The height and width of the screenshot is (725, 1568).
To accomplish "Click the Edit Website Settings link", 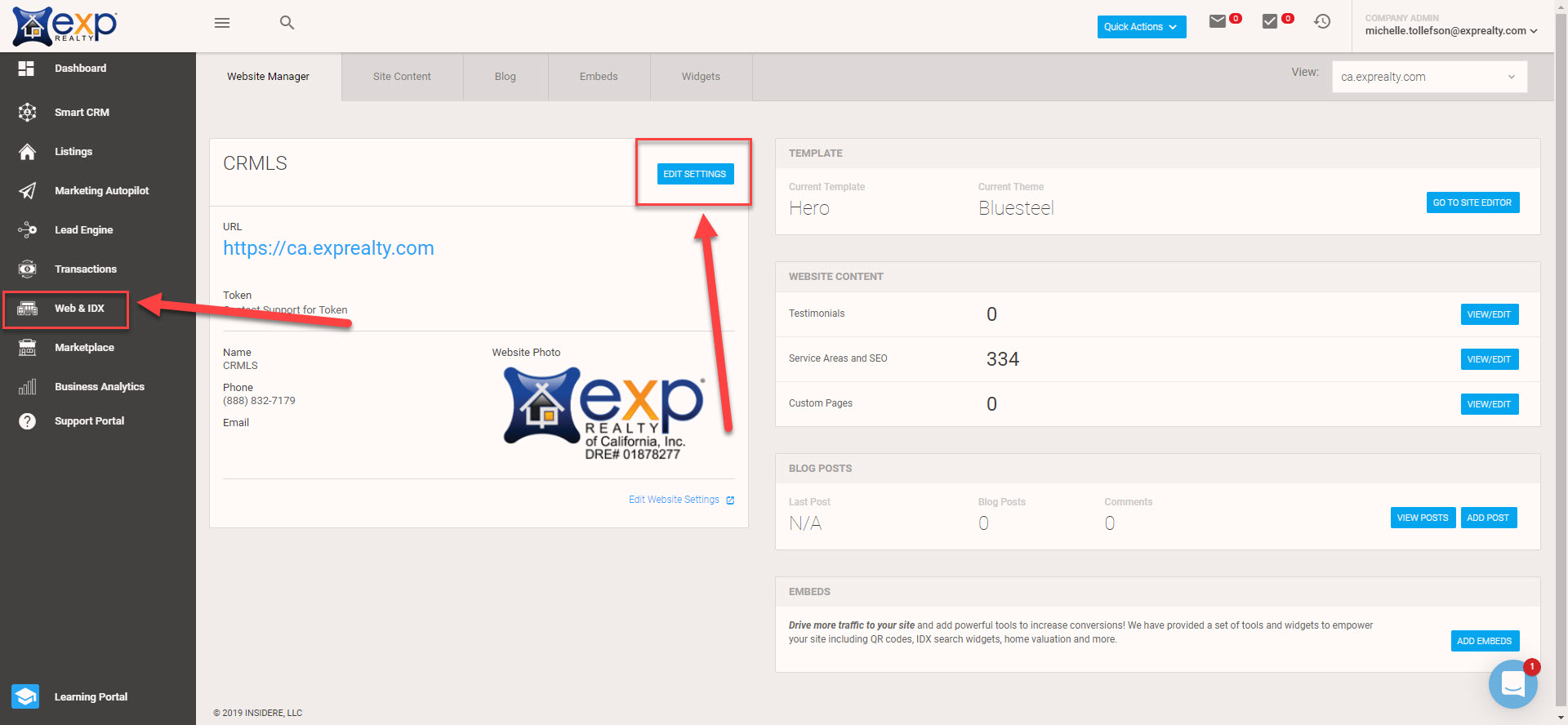I will (674, 500).
